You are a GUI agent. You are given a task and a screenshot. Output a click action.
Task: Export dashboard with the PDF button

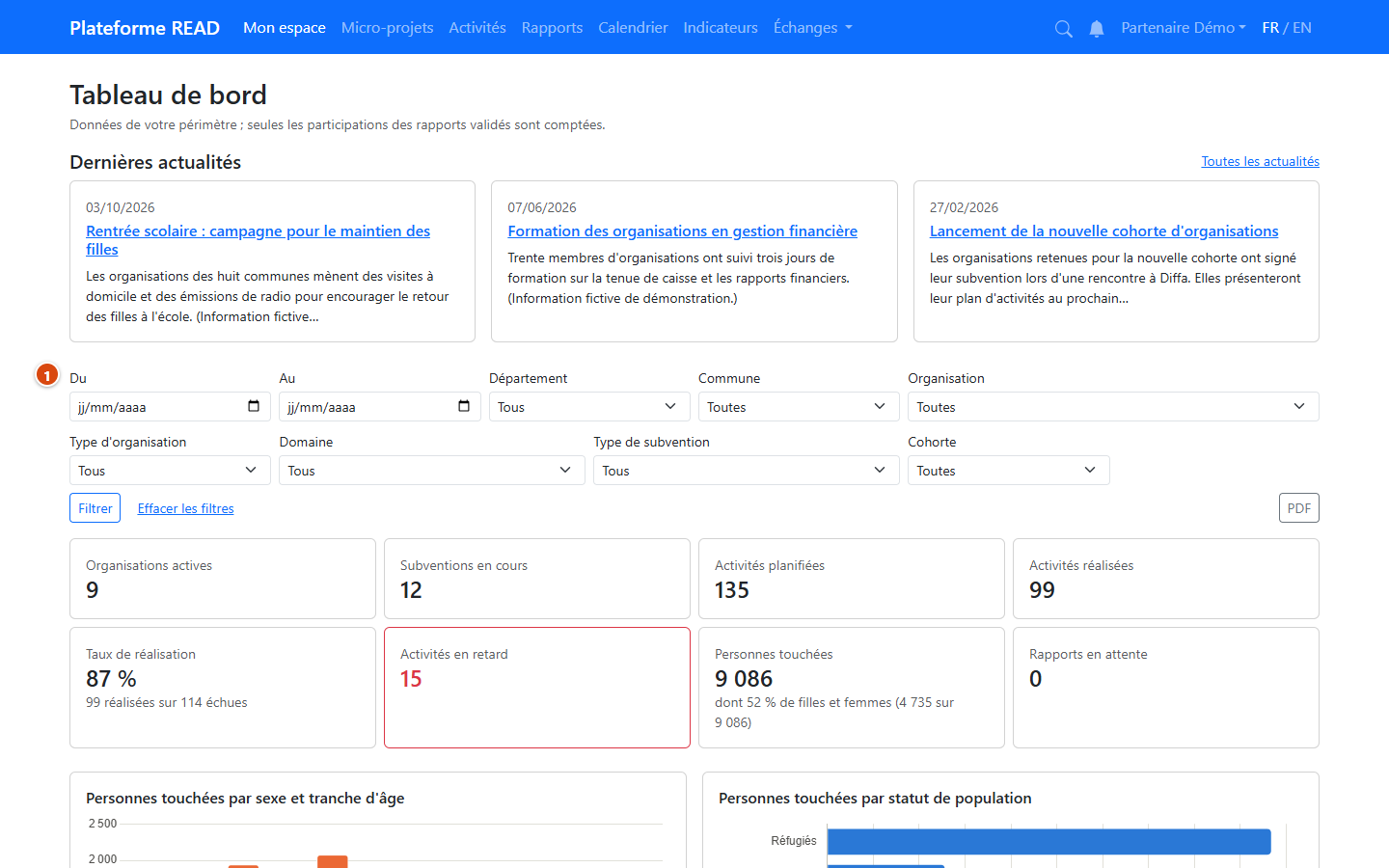[1299, 508]
